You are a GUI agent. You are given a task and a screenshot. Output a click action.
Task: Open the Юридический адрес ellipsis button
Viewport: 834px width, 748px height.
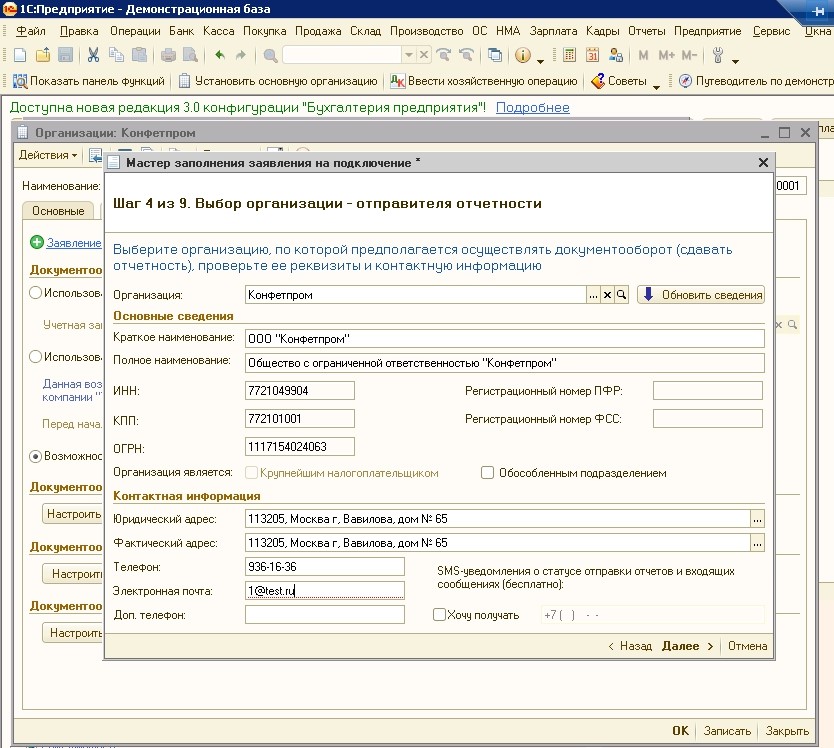tap(757, 519)
